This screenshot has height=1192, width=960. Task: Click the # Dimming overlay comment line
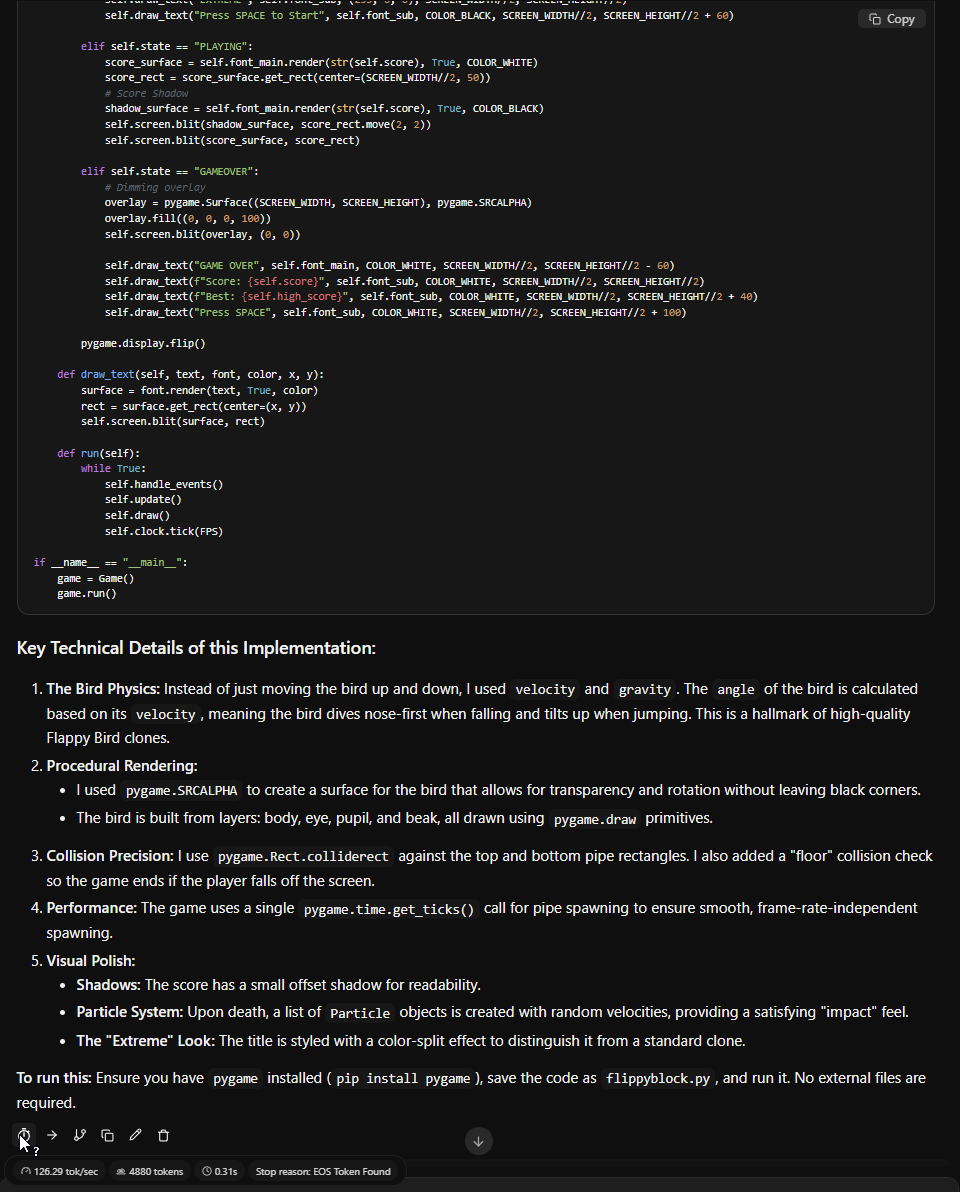[x=155, y=188]
